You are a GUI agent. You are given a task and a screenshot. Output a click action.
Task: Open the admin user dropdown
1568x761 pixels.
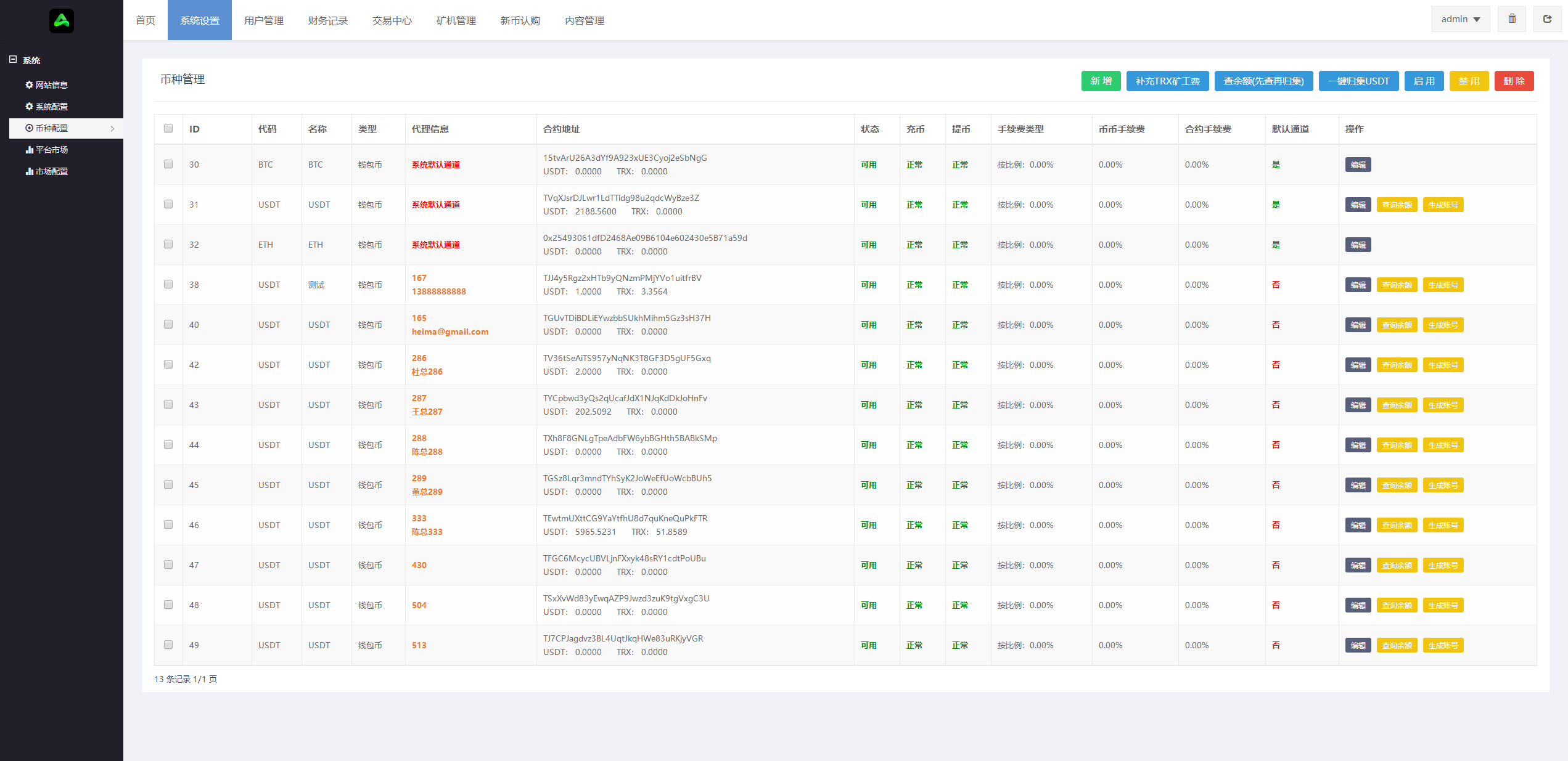coord(1460,19)
